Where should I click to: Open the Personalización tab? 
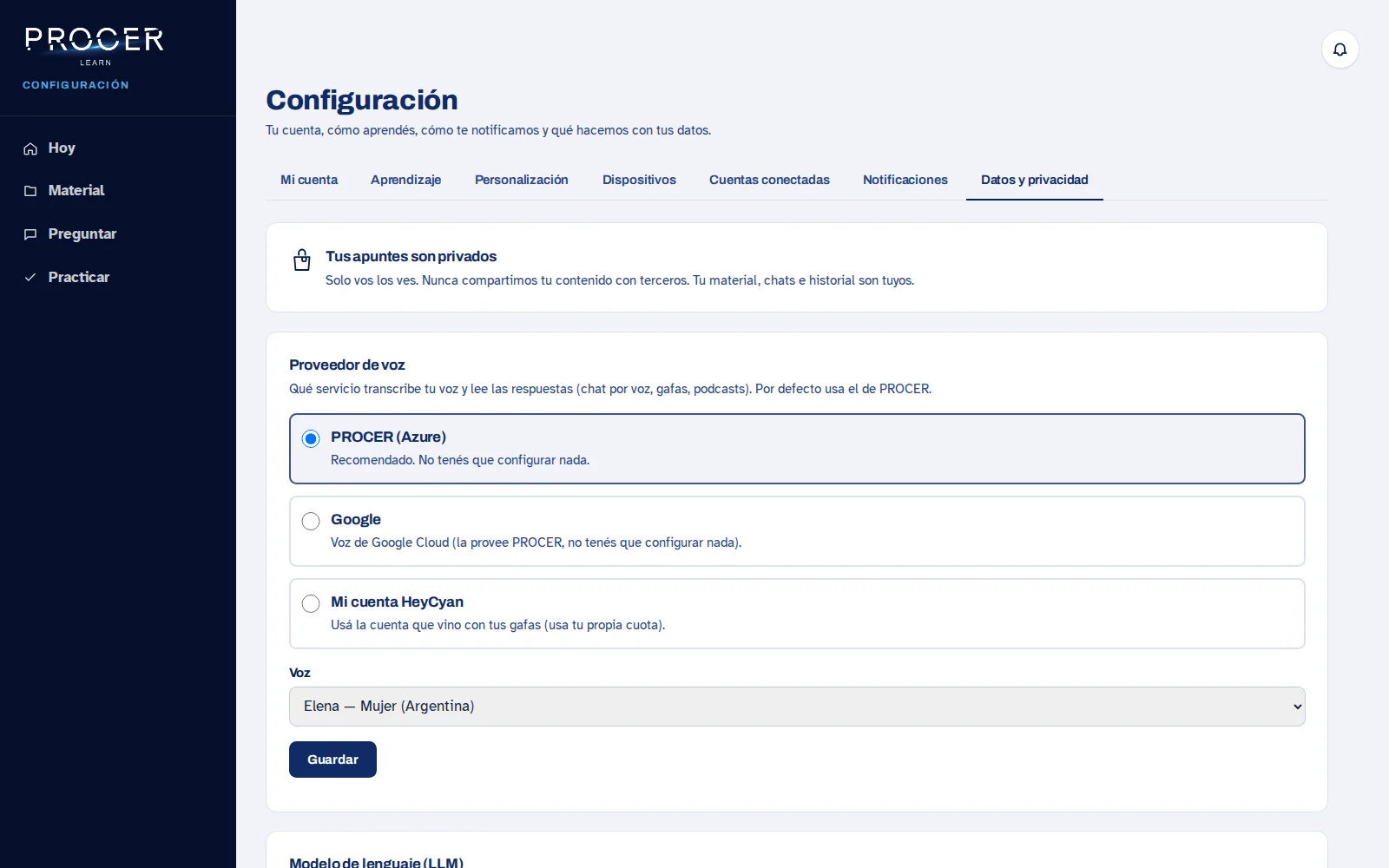pyautogui.click(x=522, y=180)
